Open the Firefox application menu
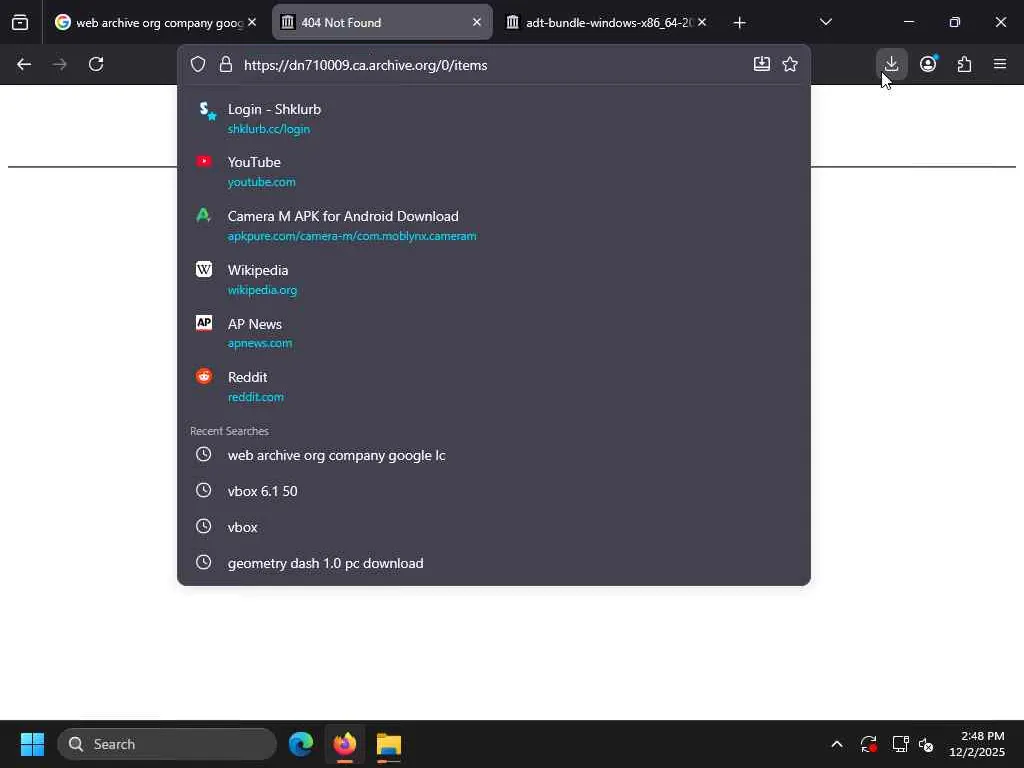This screenshot has height=768, width=1024. tap(1000, 64)
